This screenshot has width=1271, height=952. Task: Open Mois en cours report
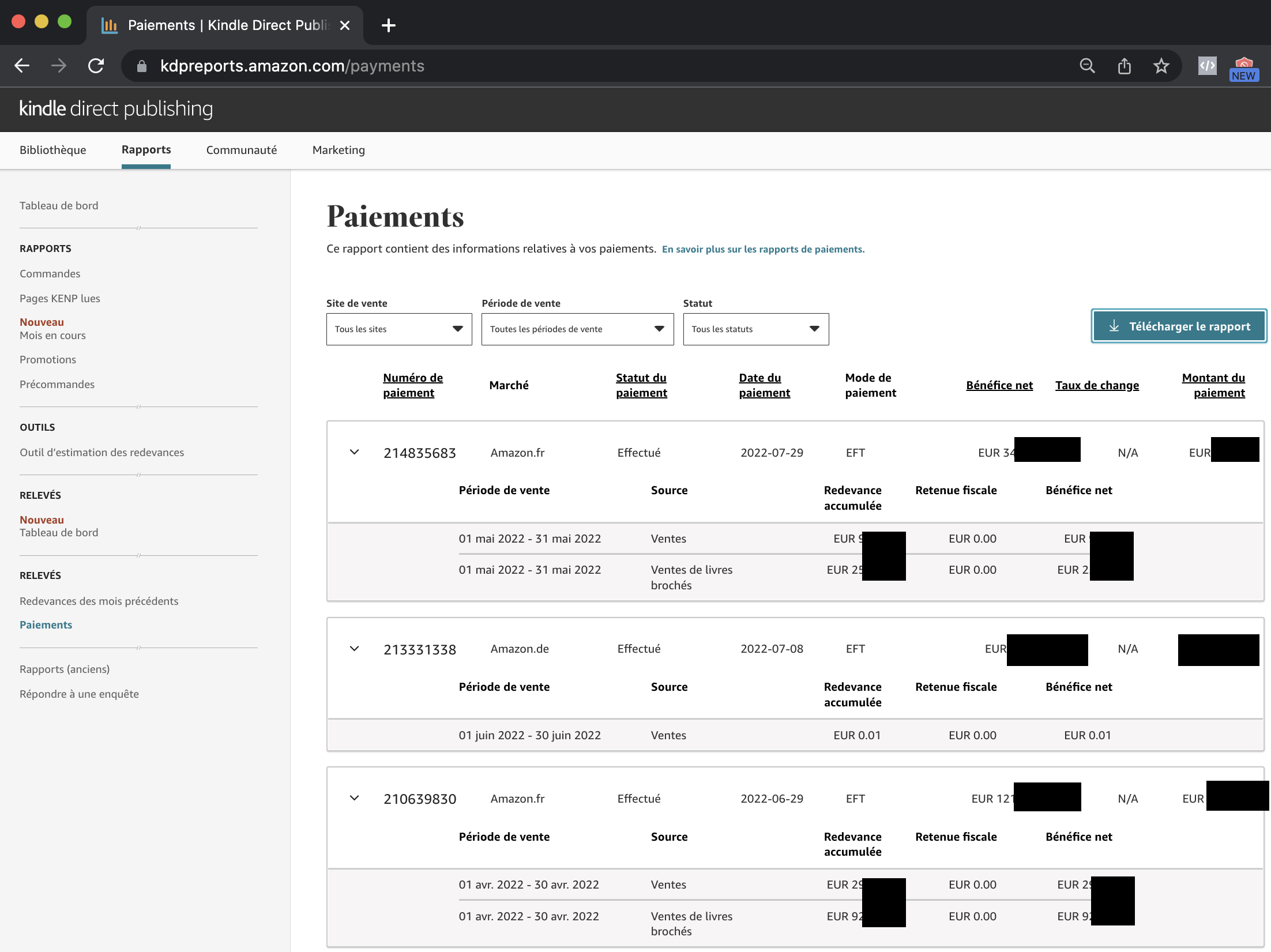click(52, 336)
